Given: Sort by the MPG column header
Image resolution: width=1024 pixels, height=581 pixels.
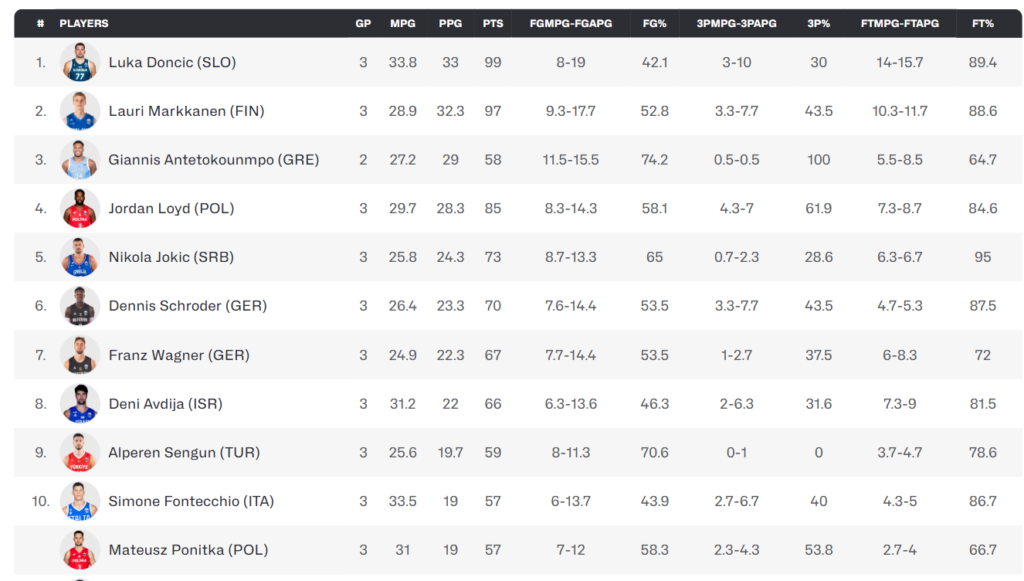Looking at the screenshot, I should [402, 24].
